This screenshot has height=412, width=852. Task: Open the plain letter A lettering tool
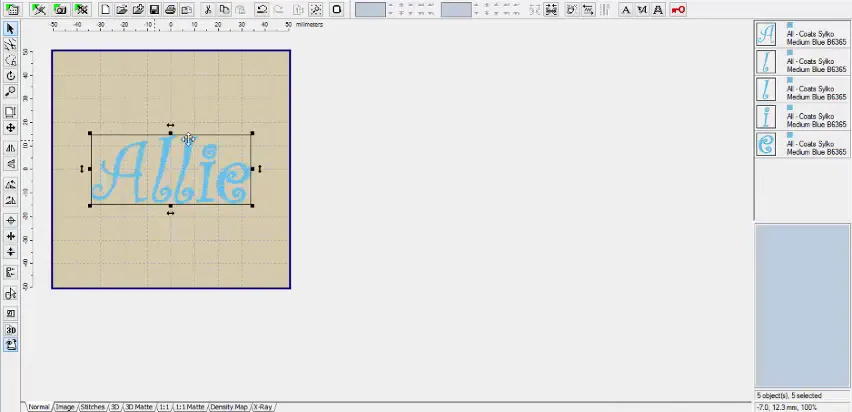tap(626, 9)
